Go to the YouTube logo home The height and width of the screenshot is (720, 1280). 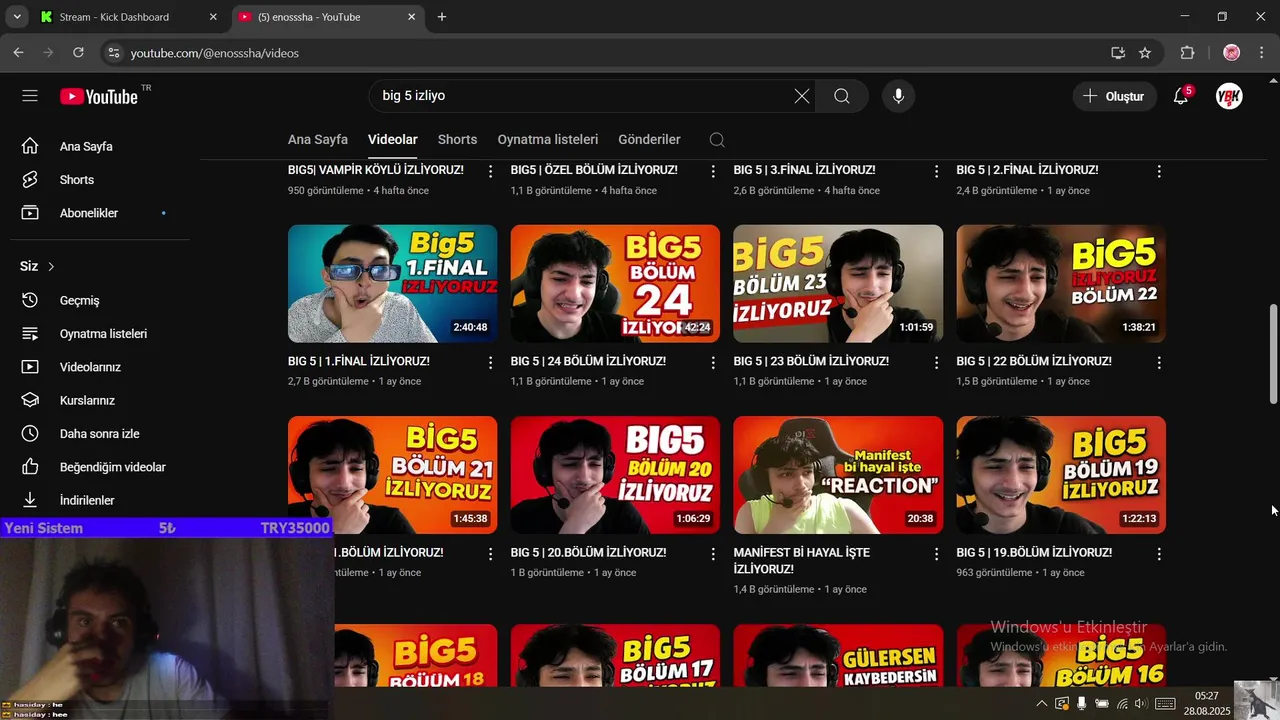pos(99,96)
